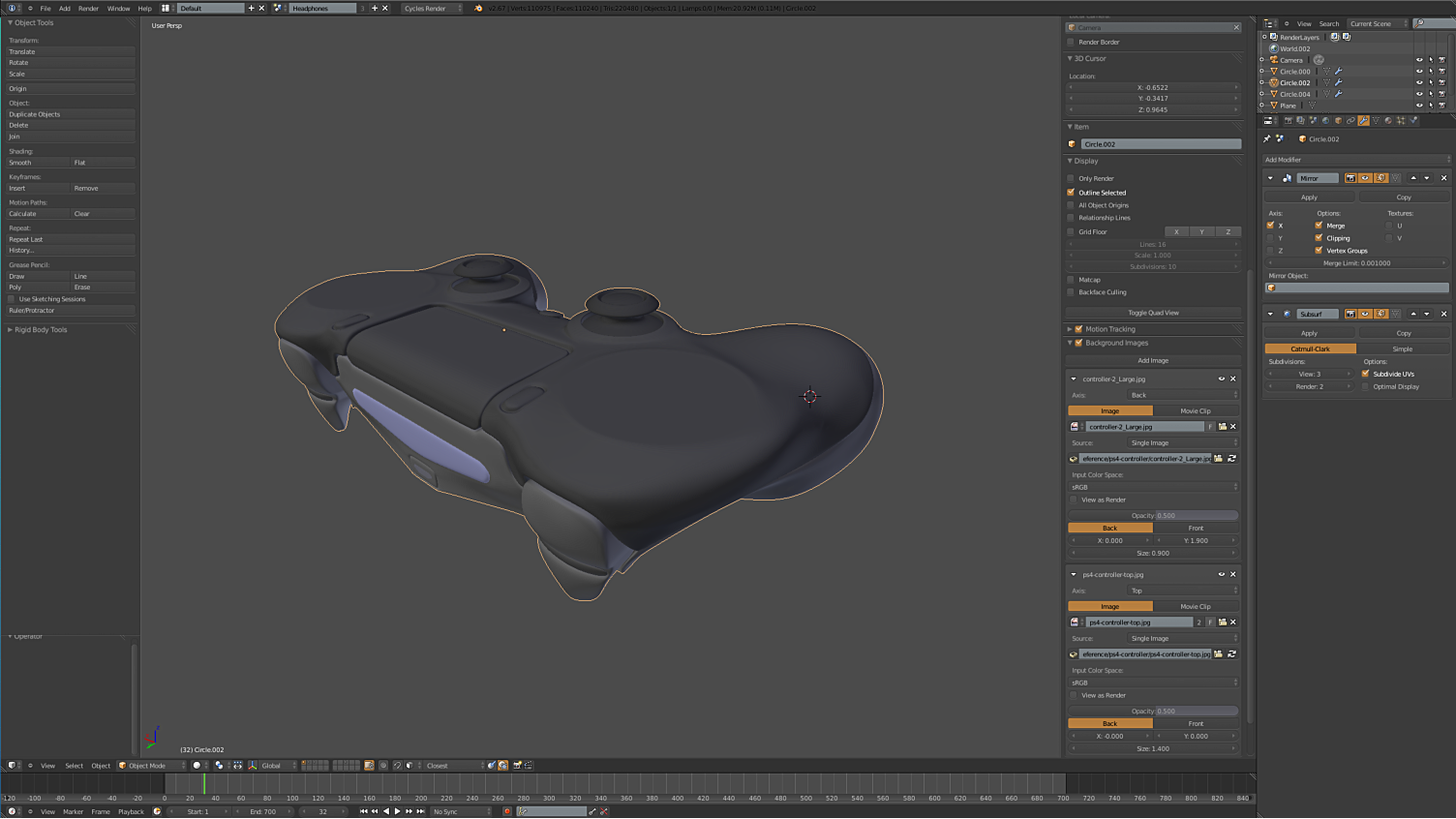
Task: Adjust the controller-2_Large.jpg Opacity slider
Action: tap(1153, 516)
